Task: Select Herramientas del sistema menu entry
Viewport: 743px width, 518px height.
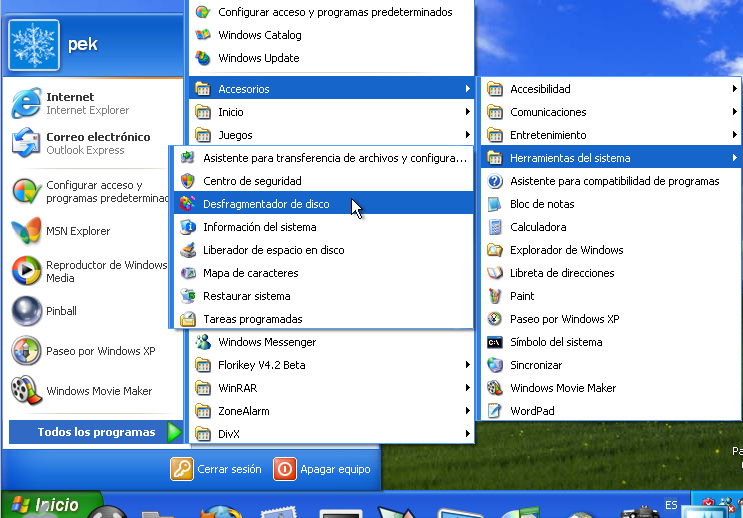Action: (x=611, y=158)
